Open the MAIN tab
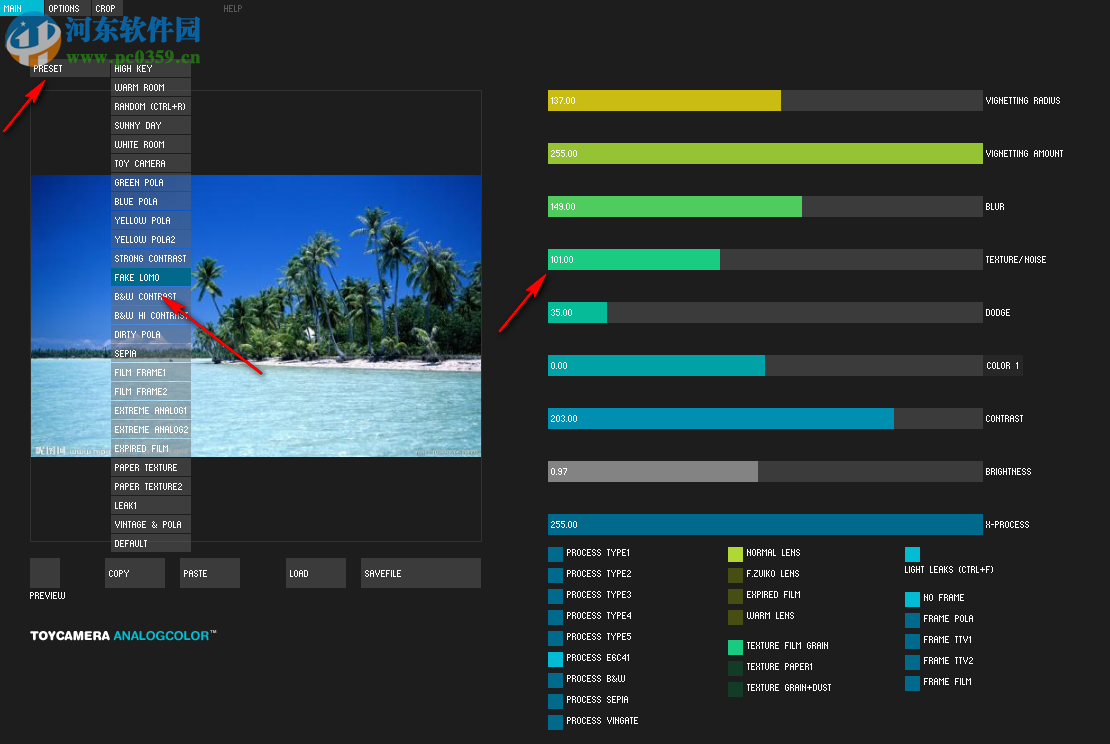The height and width of the screenshot is (744, 1110). pyautogui.click(x=21, y=8)
